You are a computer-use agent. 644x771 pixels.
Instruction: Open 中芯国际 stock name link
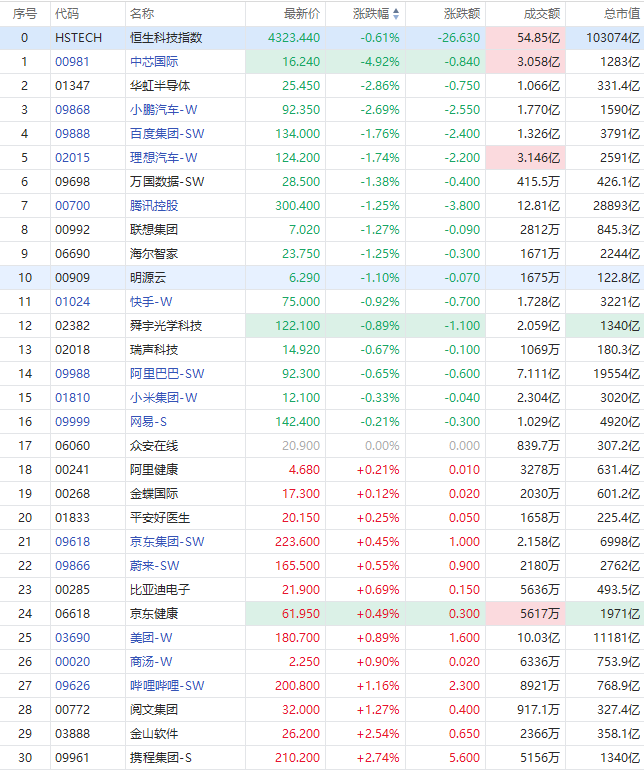(x=154, y=62)
